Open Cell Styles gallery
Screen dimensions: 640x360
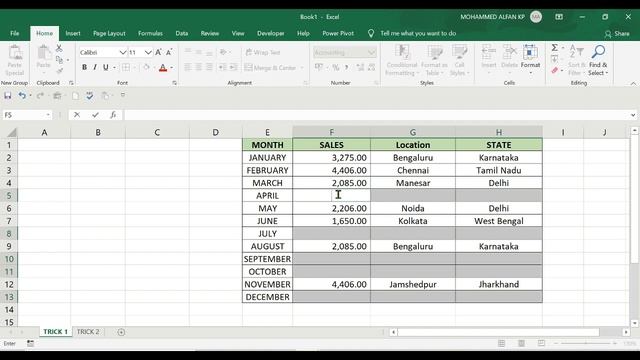pyautogui.click(x=460, y=60)
